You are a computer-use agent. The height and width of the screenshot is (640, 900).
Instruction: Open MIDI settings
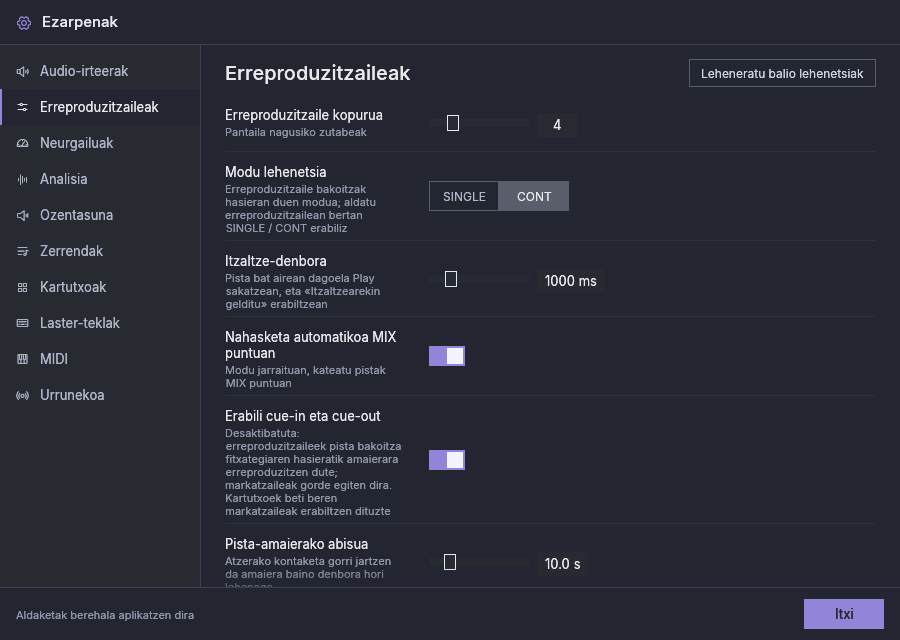[x=100, y=359]
